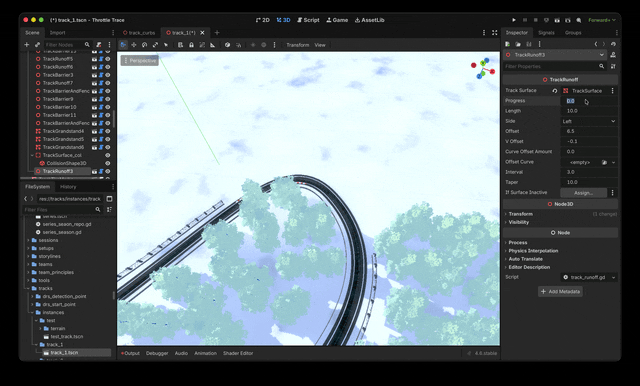Switch to the Script workspace
This screenshot has width=640, height=386.
pos(308,20)
